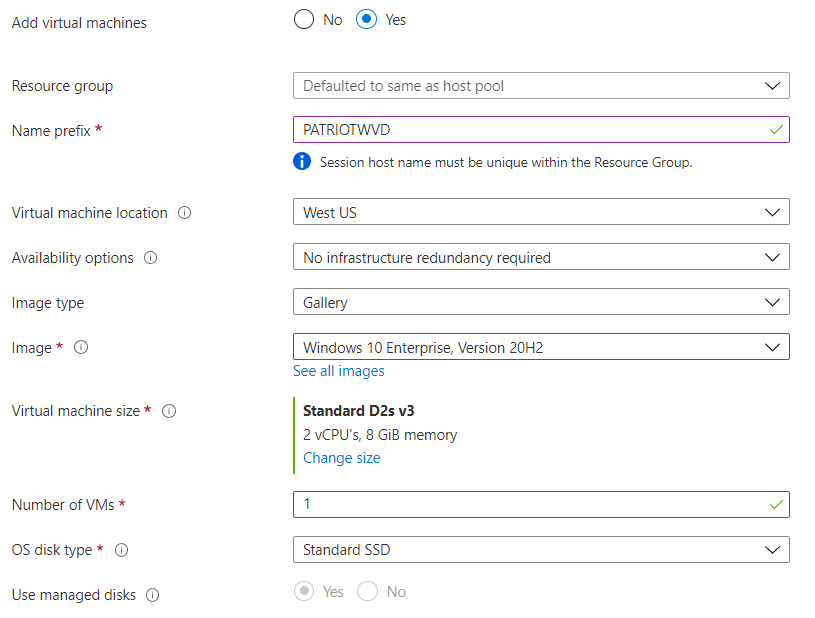Click info icon beside Virtual machine size
This screenshot has width=815, height=618.
click(x=169, y=411)
